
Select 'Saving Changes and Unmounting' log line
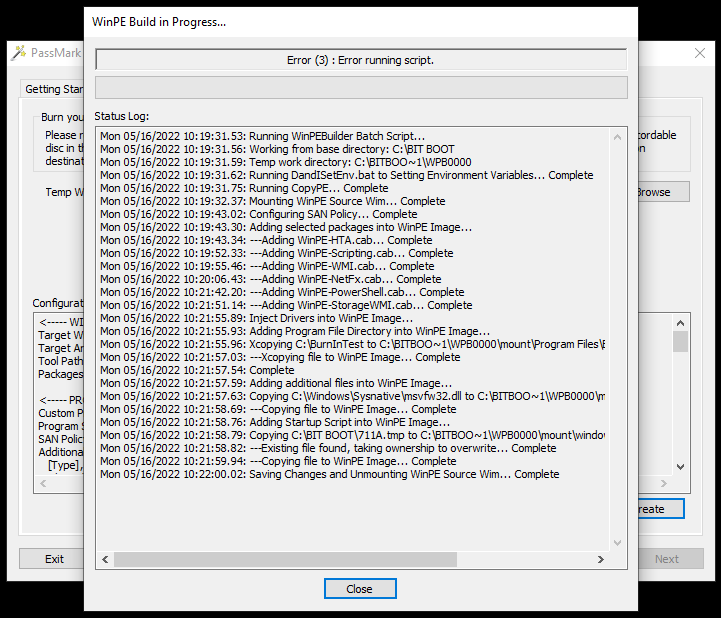pos(330,474)
